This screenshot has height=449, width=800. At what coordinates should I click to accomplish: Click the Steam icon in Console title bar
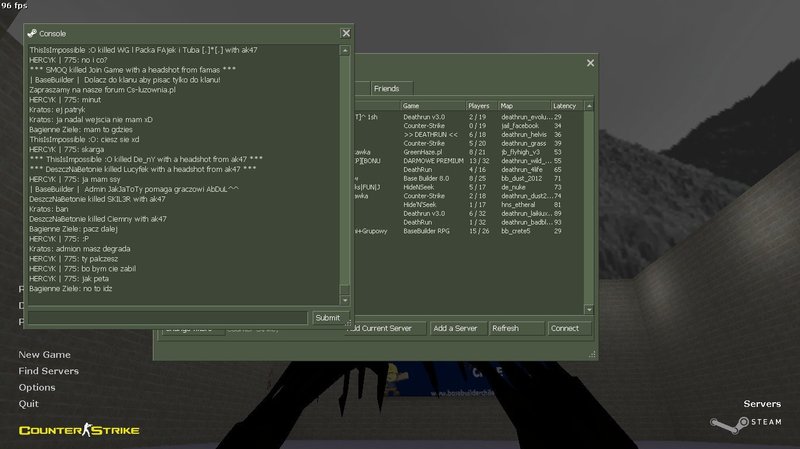tap(32, 33)
